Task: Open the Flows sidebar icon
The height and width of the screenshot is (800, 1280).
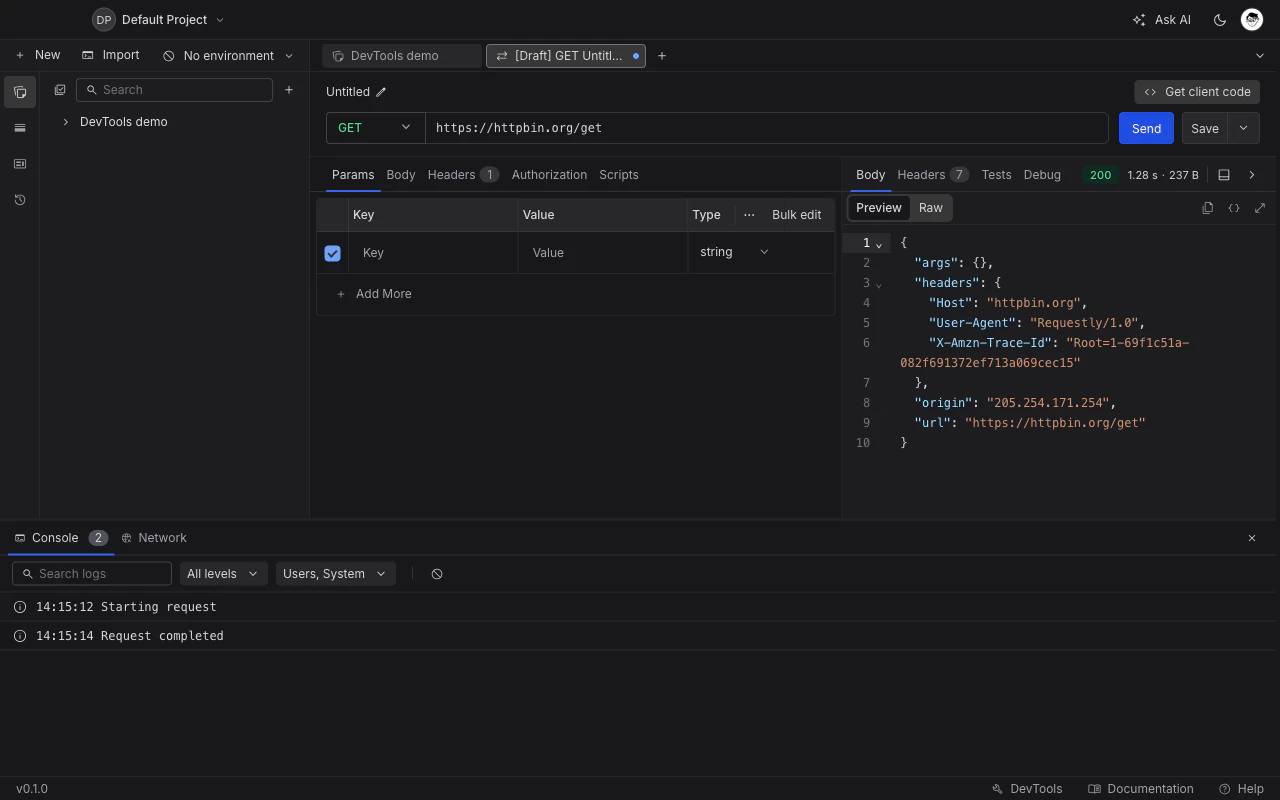Action: pos(20,164)
